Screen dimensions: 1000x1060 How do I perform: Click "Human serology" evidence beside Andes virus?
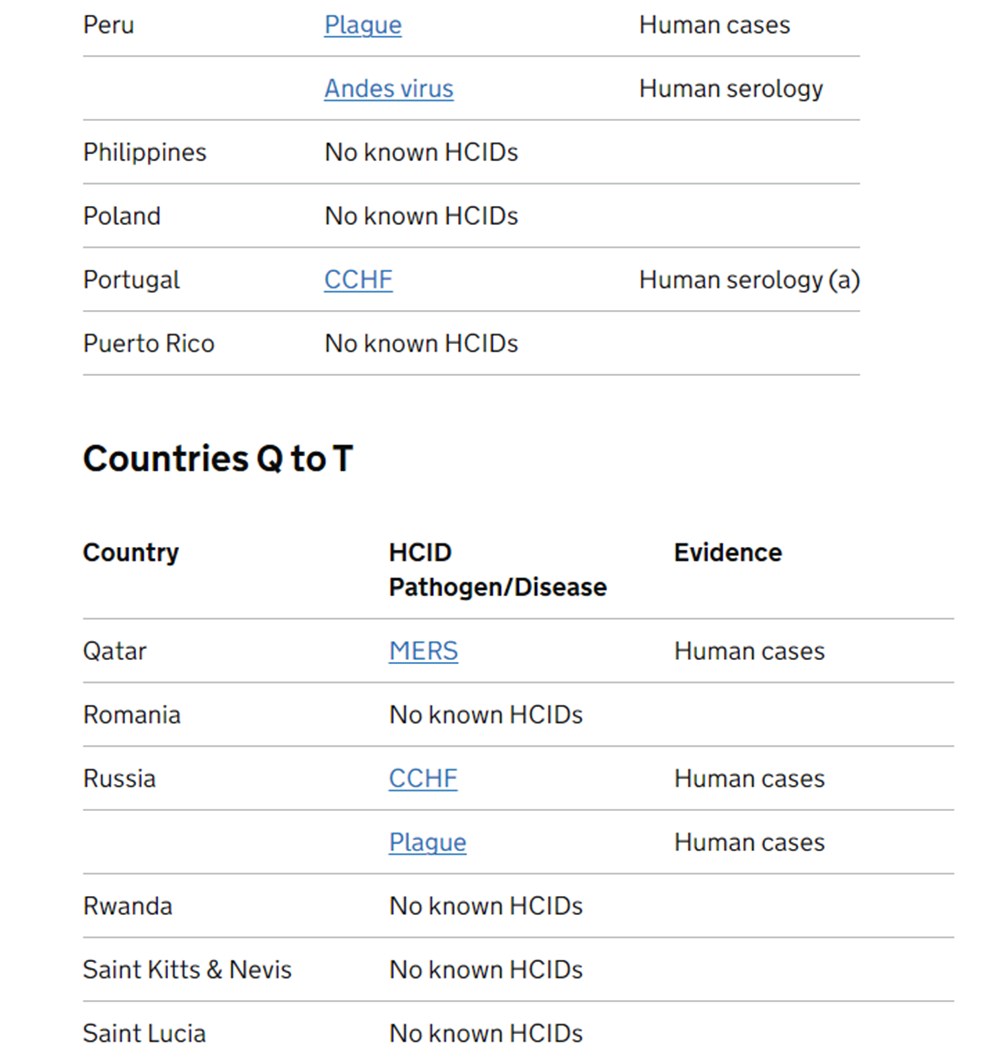click(731, 89)
